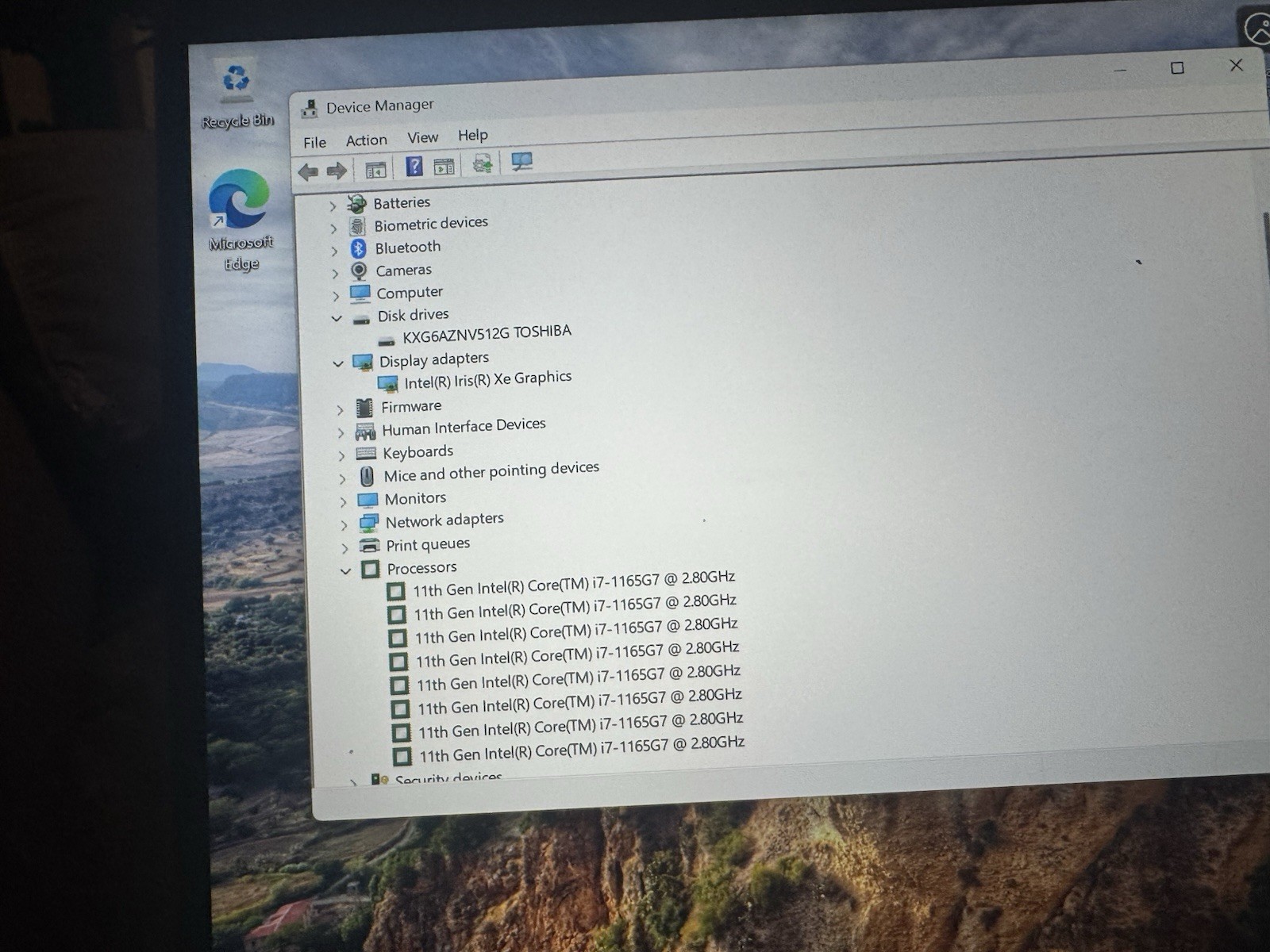This screenshot has height=952, width=1270.
Task: Collapse the Display adapters category
Action: point(338,363)
